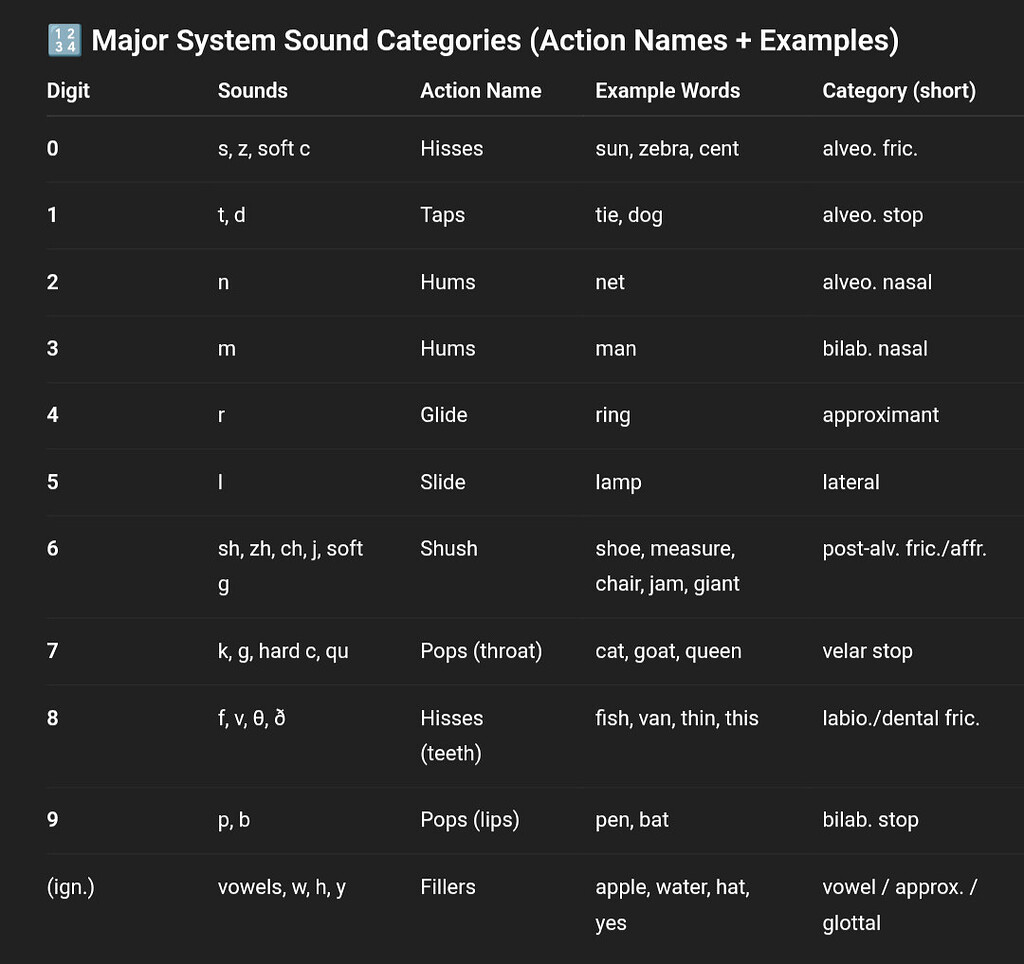Click the "f, v, θ, ð" sounds cell
1024x964 pixels.
click(x=251, y=718)
